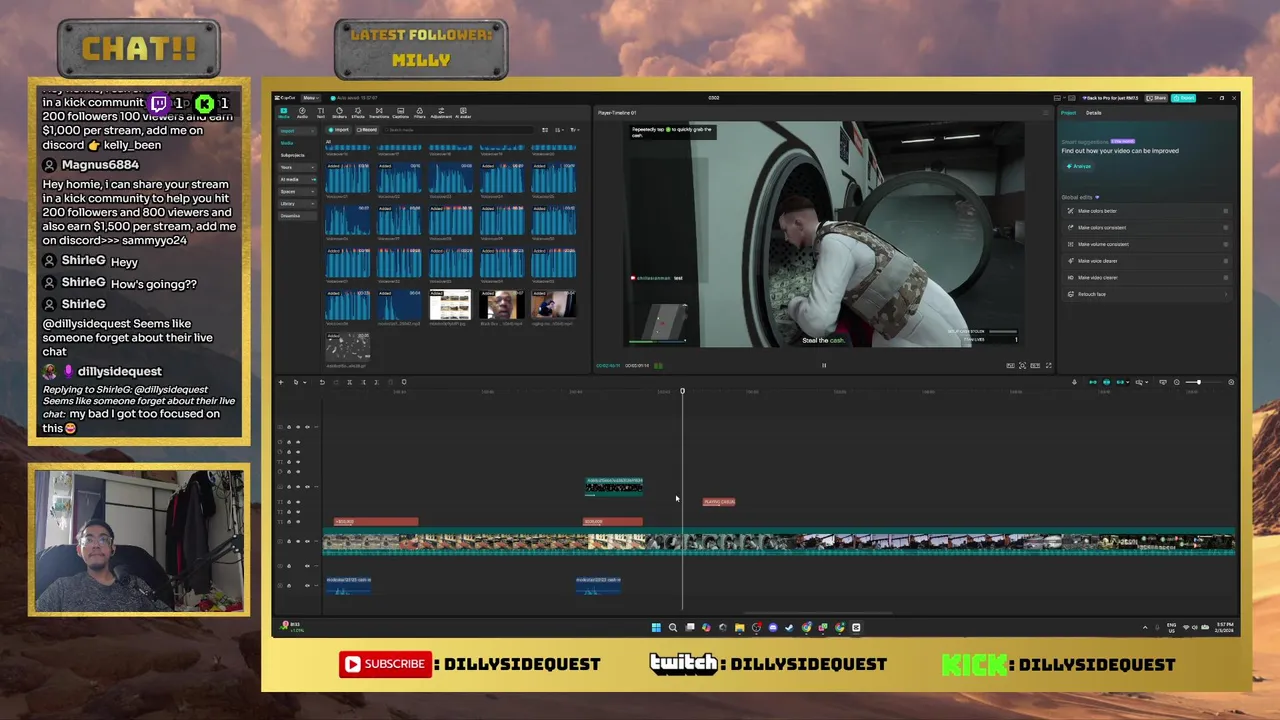Open Windows Start menu

point(656,627)
